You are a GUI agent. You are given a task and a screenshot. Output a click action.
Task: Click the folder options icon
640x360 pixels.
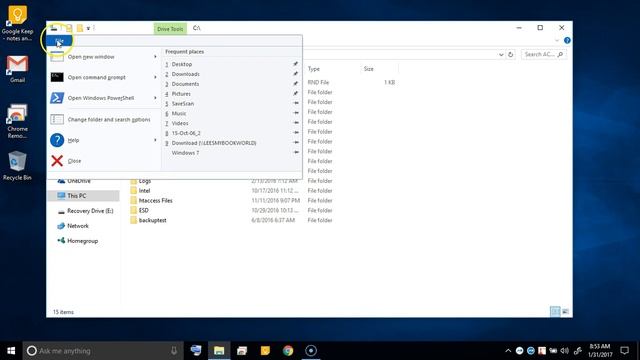(57, 119)
